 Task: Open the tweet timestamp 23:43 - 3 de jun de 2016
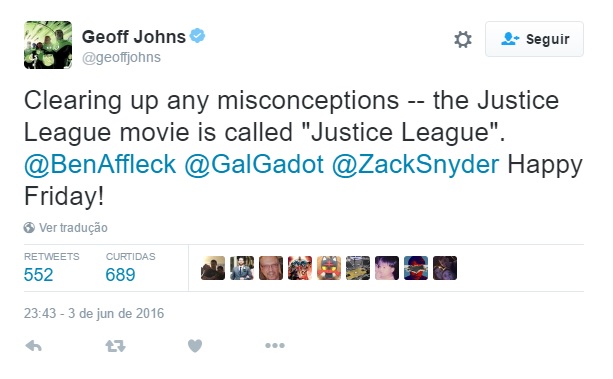[94, 313]
